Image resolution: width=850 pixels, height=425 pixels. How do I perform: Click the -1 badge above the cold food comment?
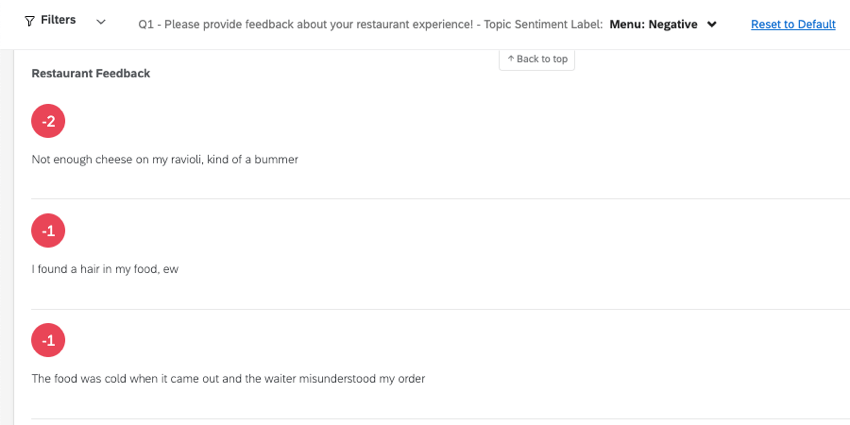48,340
